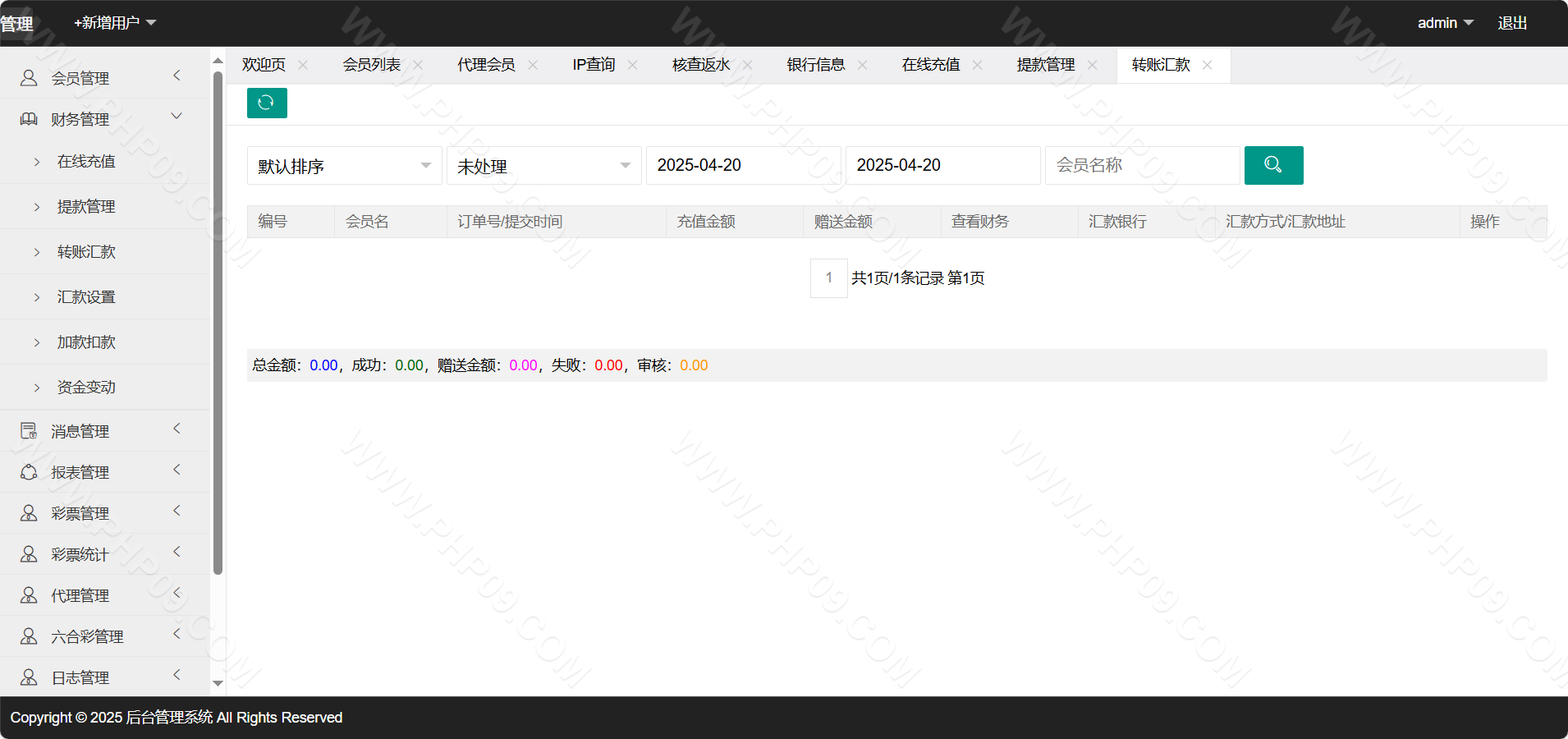Open 汇款设置 in the sidebar submenu

coord(86,296)
